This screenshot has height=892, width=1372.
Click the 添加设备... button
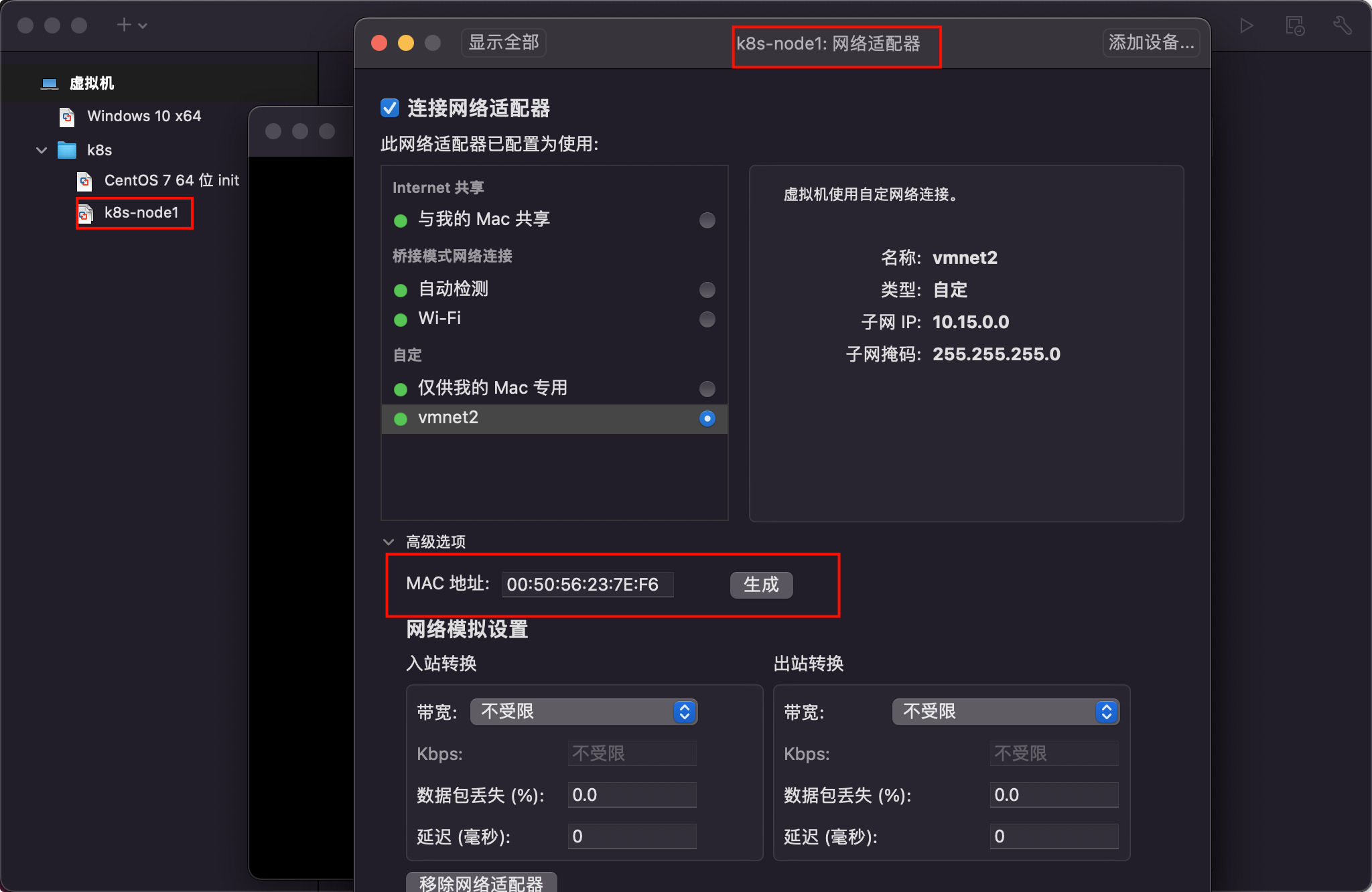click(1150, 43)
